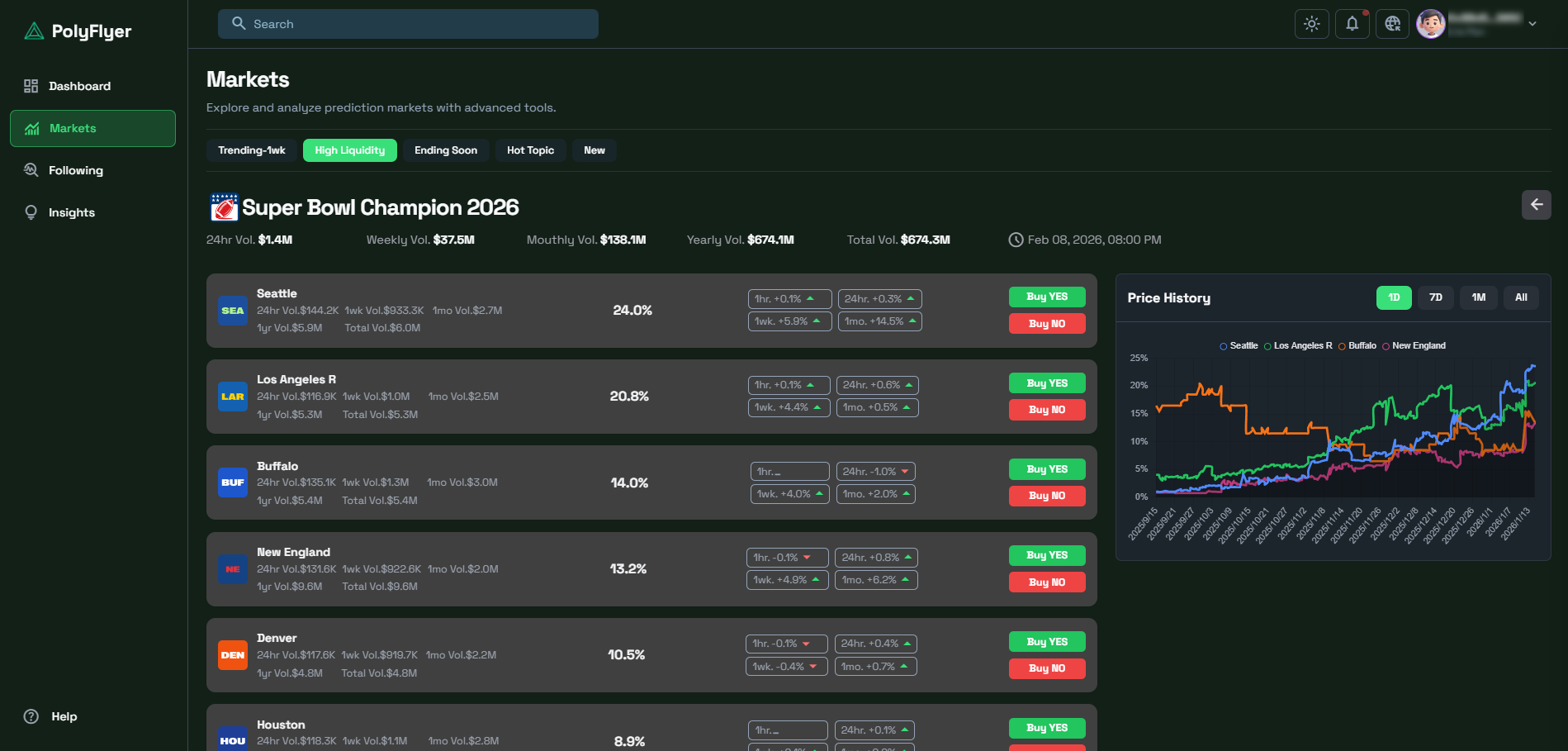Click the search magnifier icon
Screen dimensions: 1568x751
(x=239, y=24)
